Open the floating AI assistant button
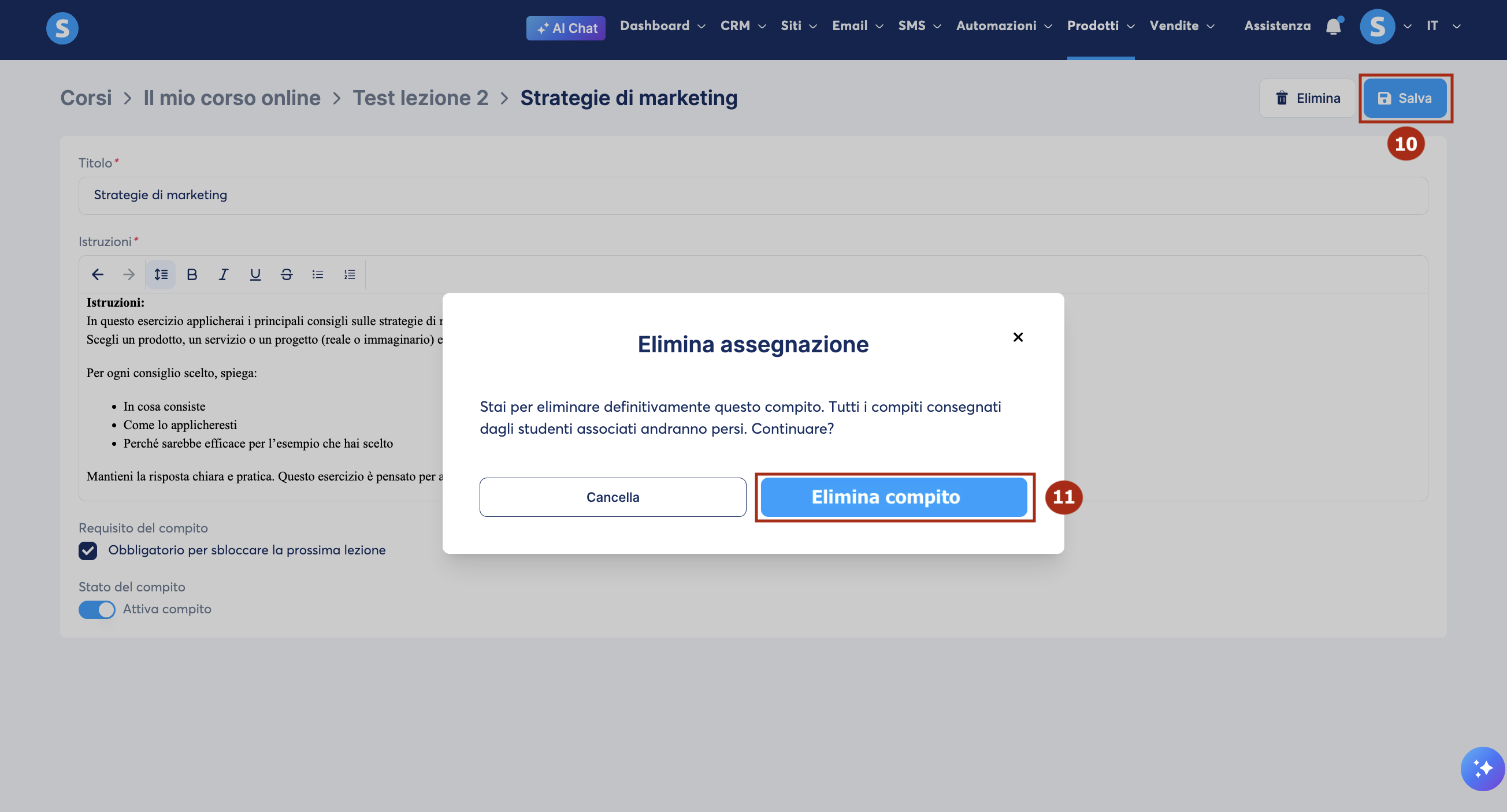The height and width of the screenshot is (812, 1507). point(1482,768)
